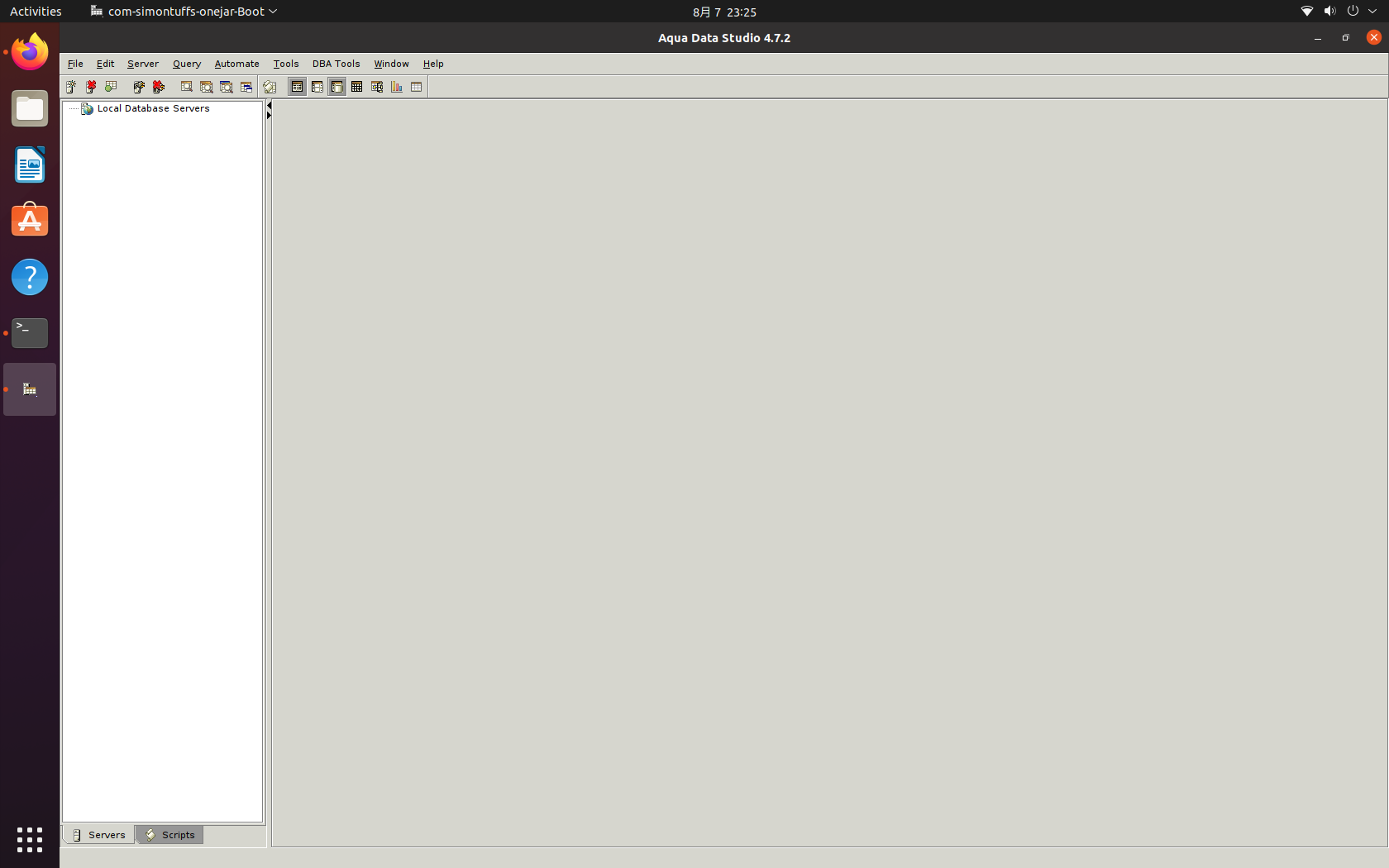Click the last table-view toolbar icon
This screenshot has width=1389, height=868.
pyautogui.click(x=417, y=87)
